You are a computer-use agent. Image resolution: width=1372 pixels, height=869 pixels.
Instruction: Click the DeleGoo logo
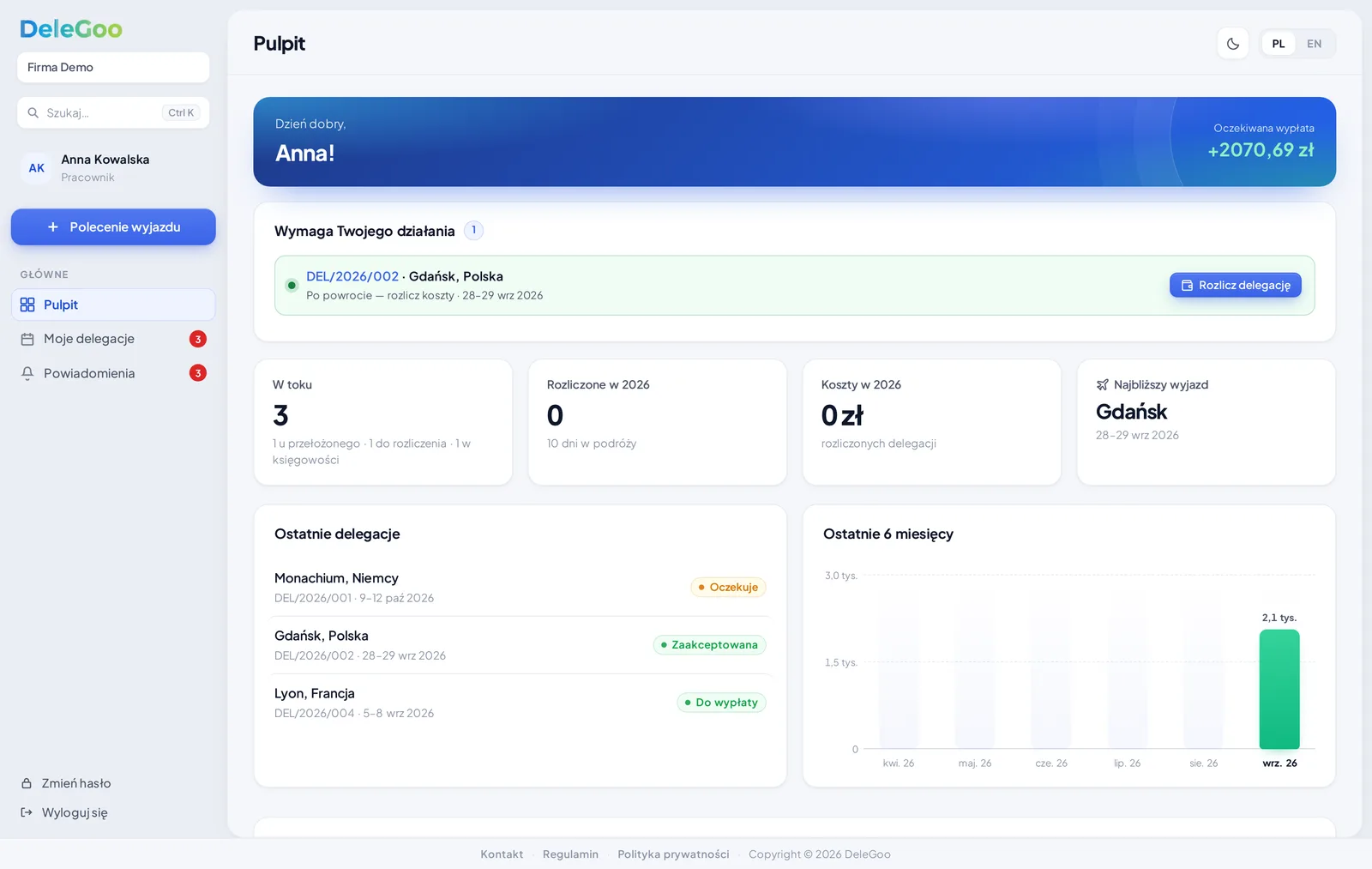point(71,29)
